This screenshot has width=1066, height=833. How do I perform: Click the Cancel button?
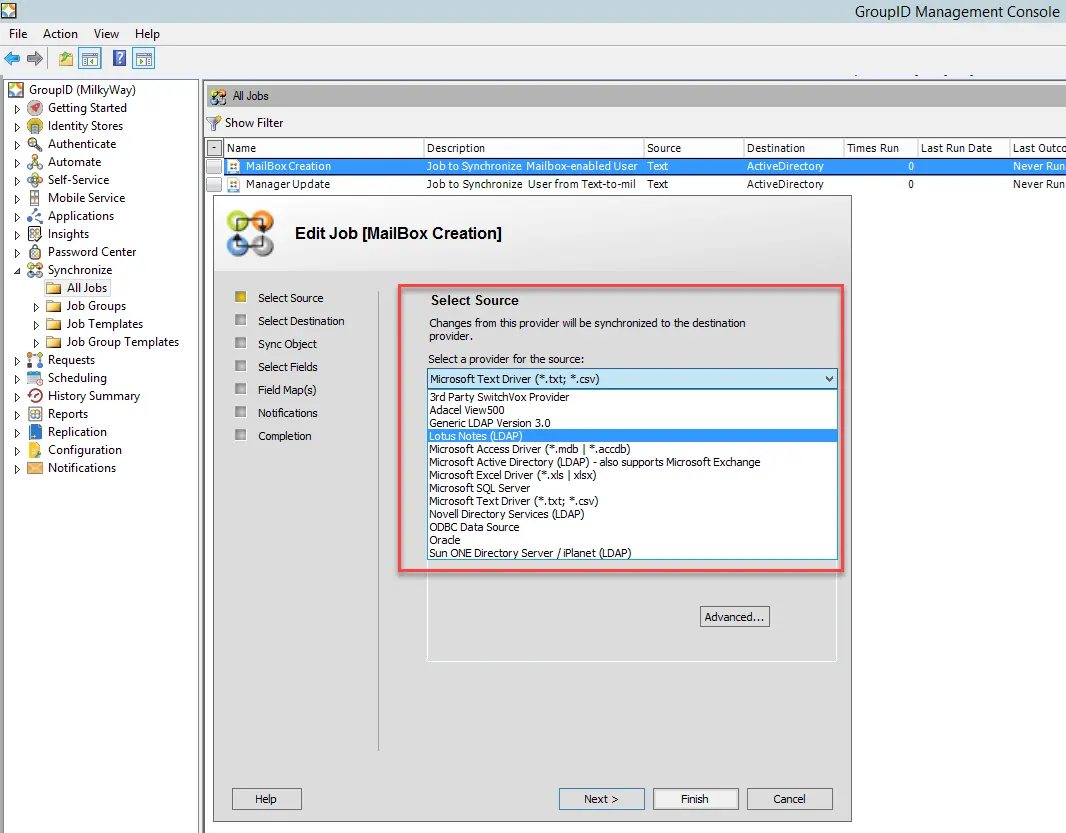tap(789, 799)
